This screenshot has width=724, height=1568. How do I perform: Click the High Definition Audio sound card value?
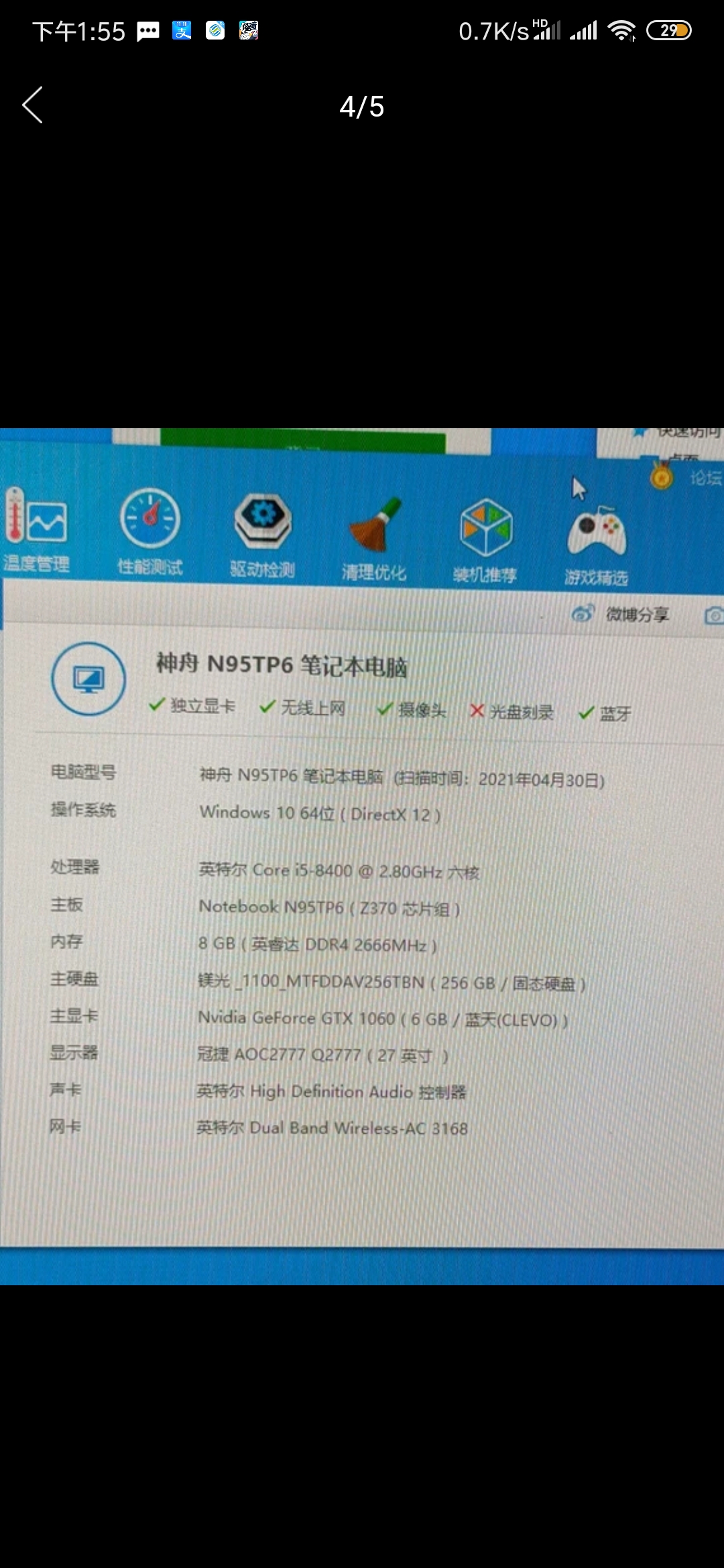pos(331,1092)
